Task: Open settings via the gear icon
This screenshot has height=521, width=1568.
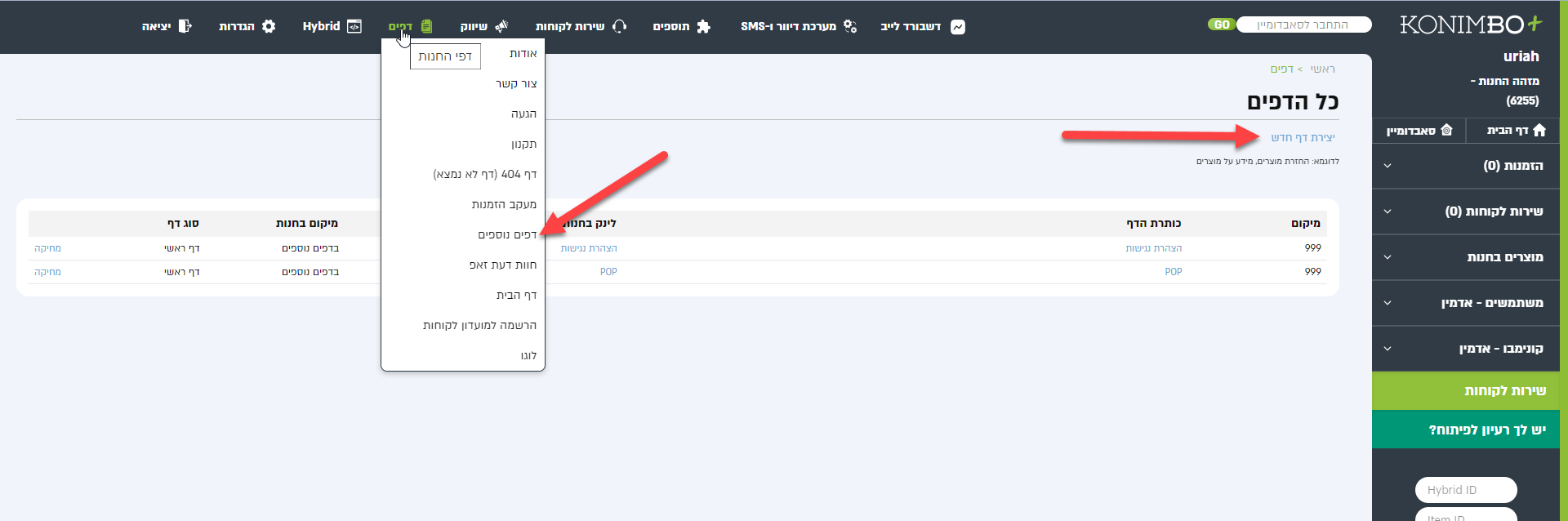Action: [x=269, y=26]
